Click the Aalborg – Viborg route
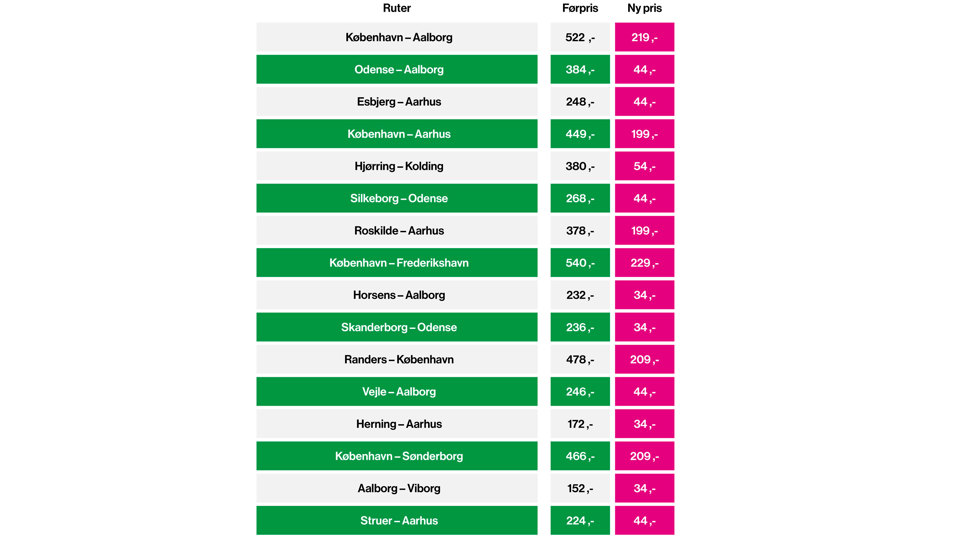 point(397,488)
